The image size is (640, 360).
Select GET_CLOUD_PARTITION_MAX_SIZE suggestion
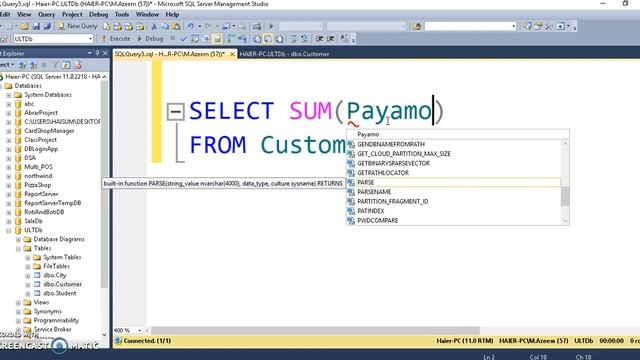[x=453, y=154]
